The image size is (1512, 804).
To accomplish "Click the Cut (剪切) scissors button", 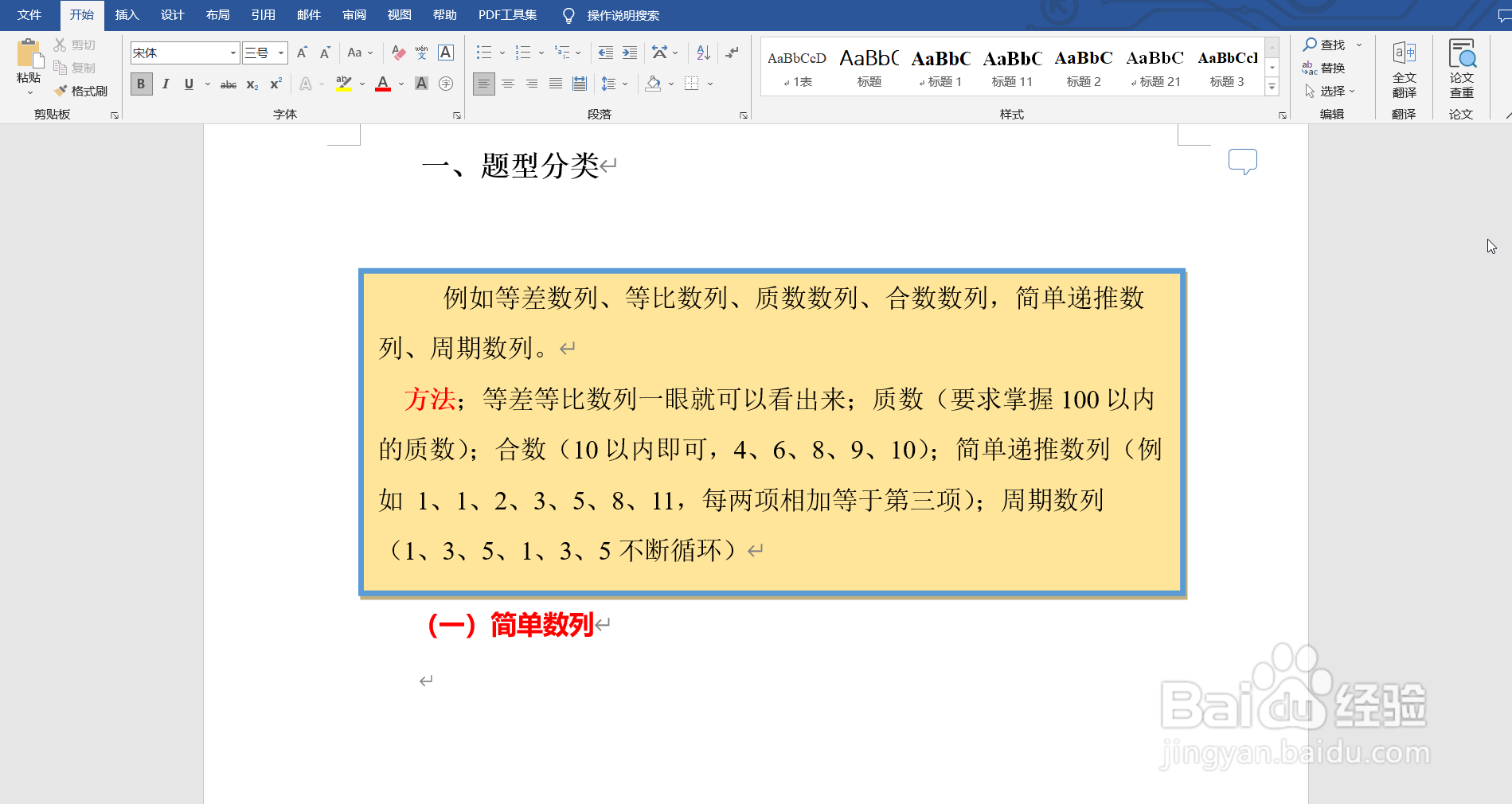I will coord(75,45).
